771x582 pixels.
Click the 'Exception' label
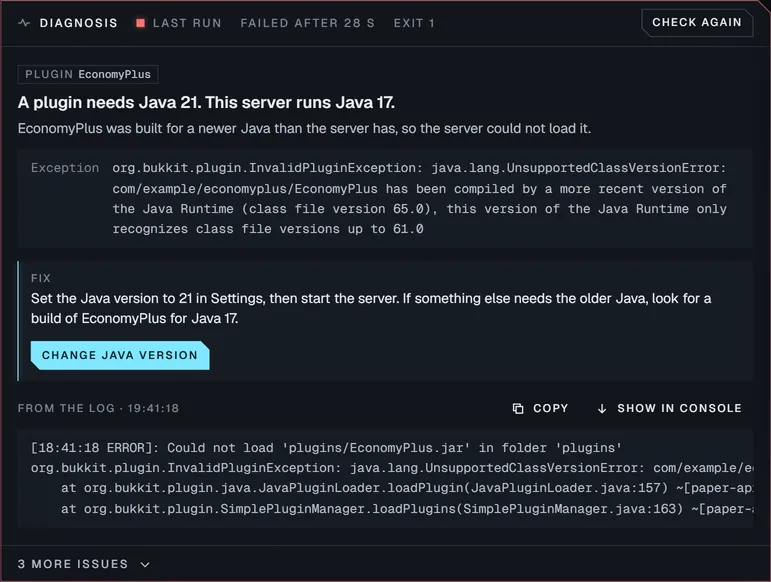click(65, 168)
